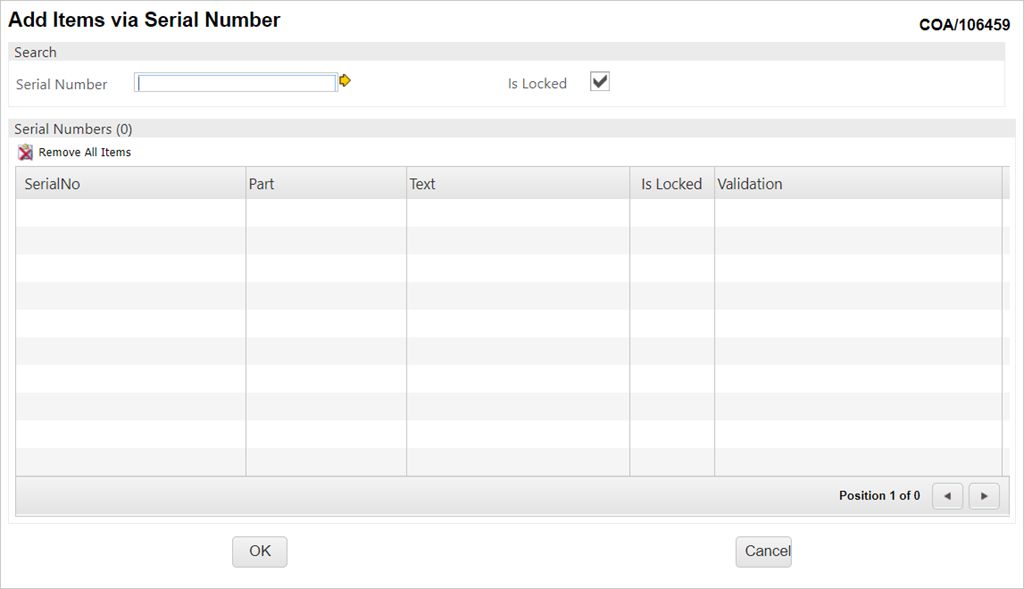Click the Remove All Items red X icon
Screen dimensions: 1024x589
26,153
